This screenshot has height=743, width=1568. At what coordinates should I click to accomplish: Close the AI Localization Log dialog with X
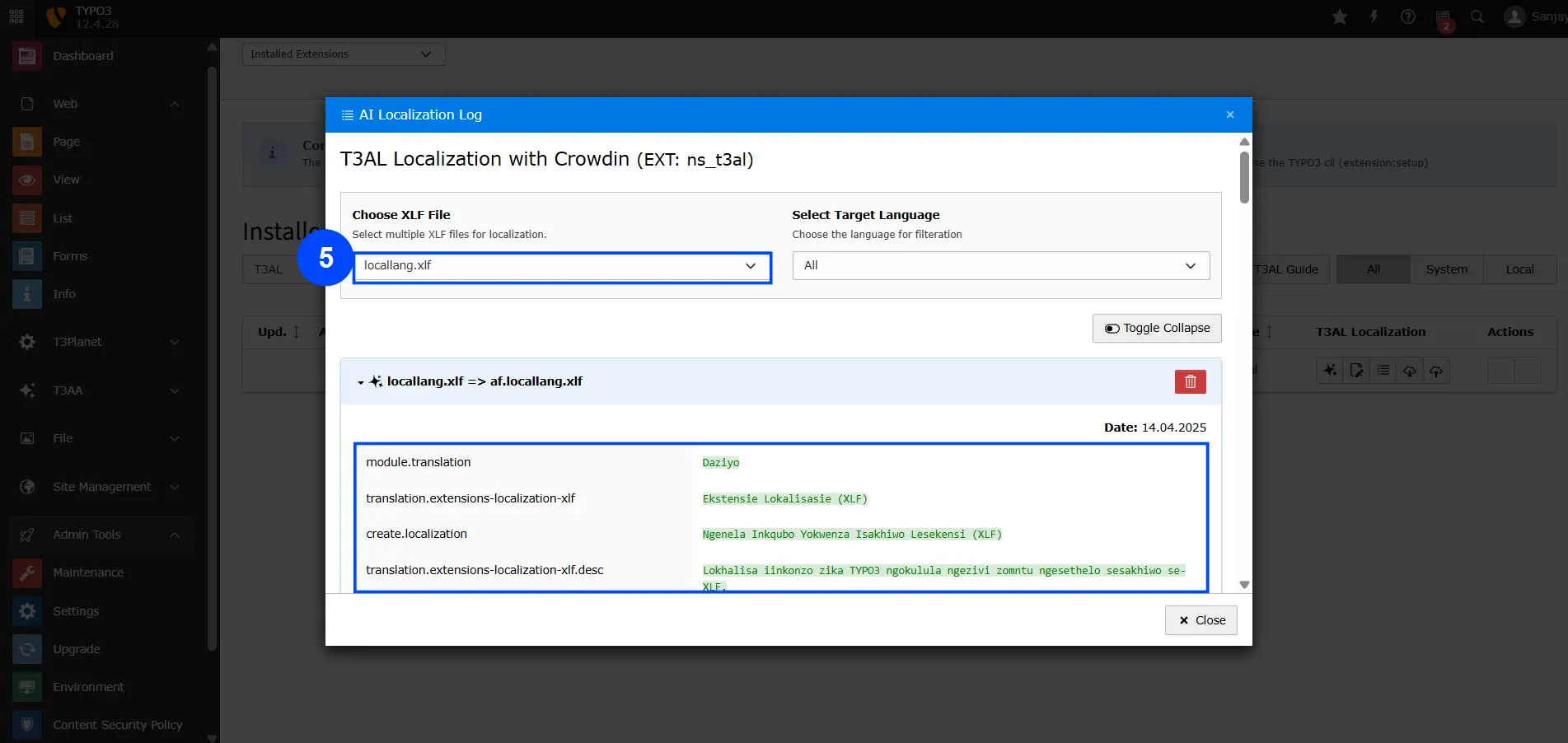click(1230, 114)
